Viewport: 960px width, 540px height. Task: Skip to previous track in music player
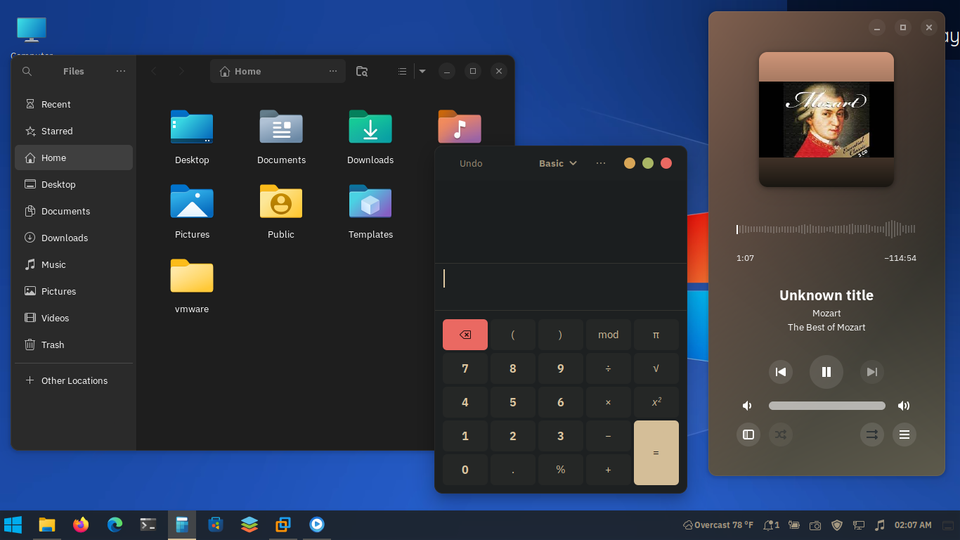[781, 372]
